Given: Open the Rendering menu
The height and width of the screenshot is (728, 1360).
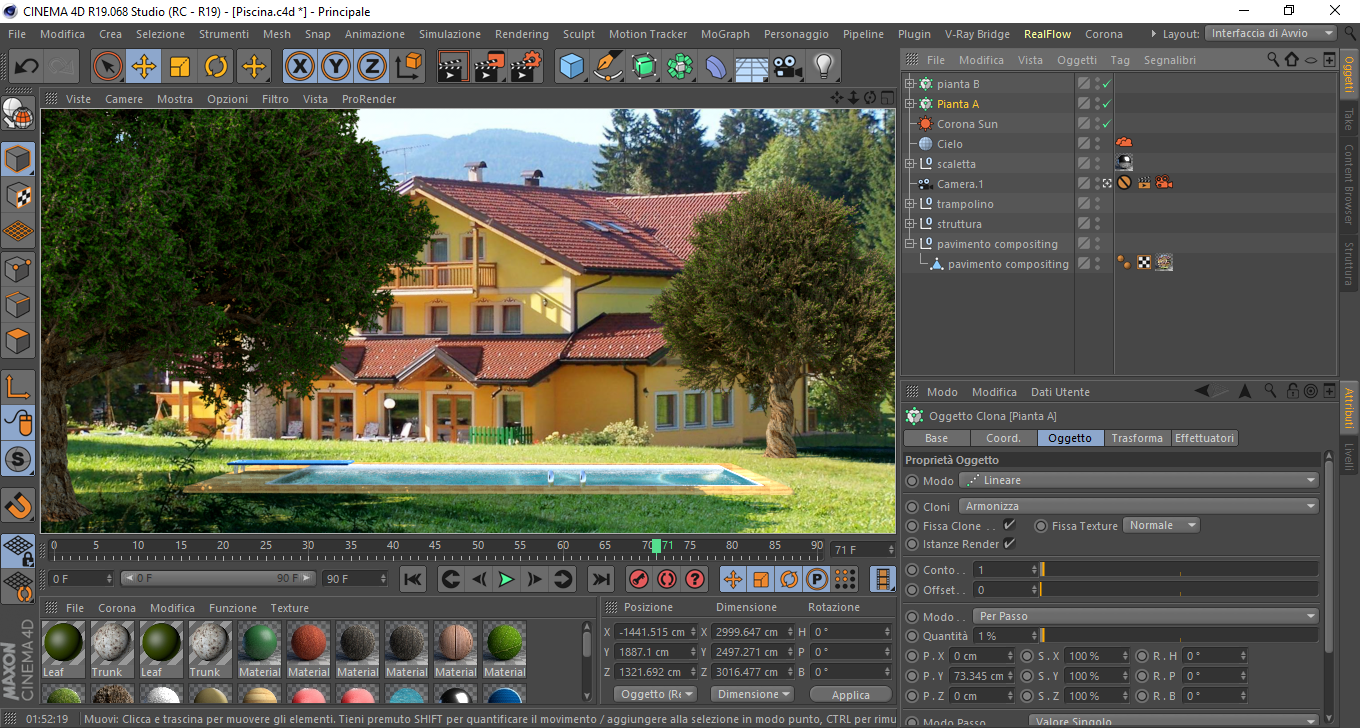Looking at the screenshot, I should click(x=522, y=34).
